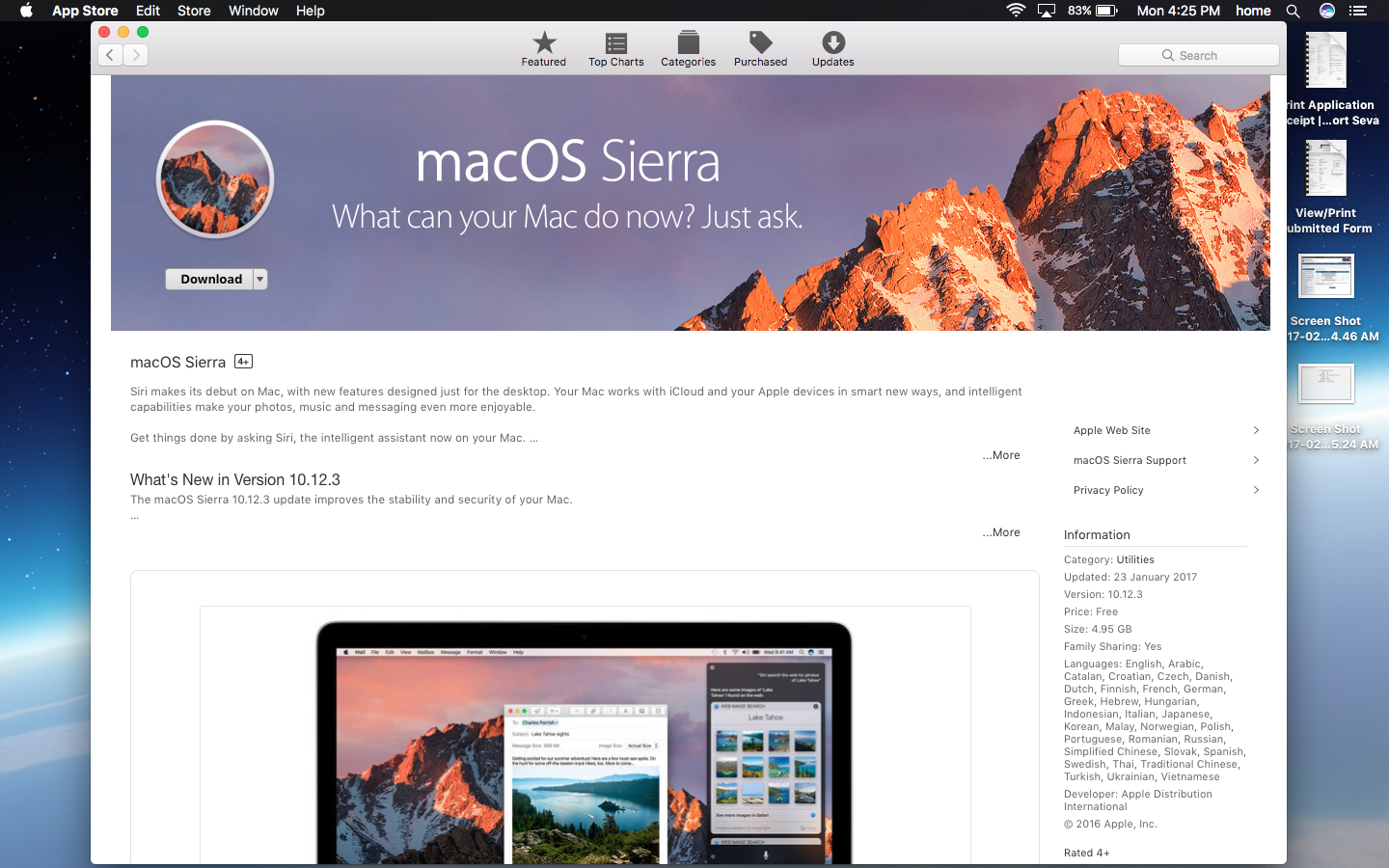
Task: Click the macOS Sierra round app icon
Action: coord(215,179)
